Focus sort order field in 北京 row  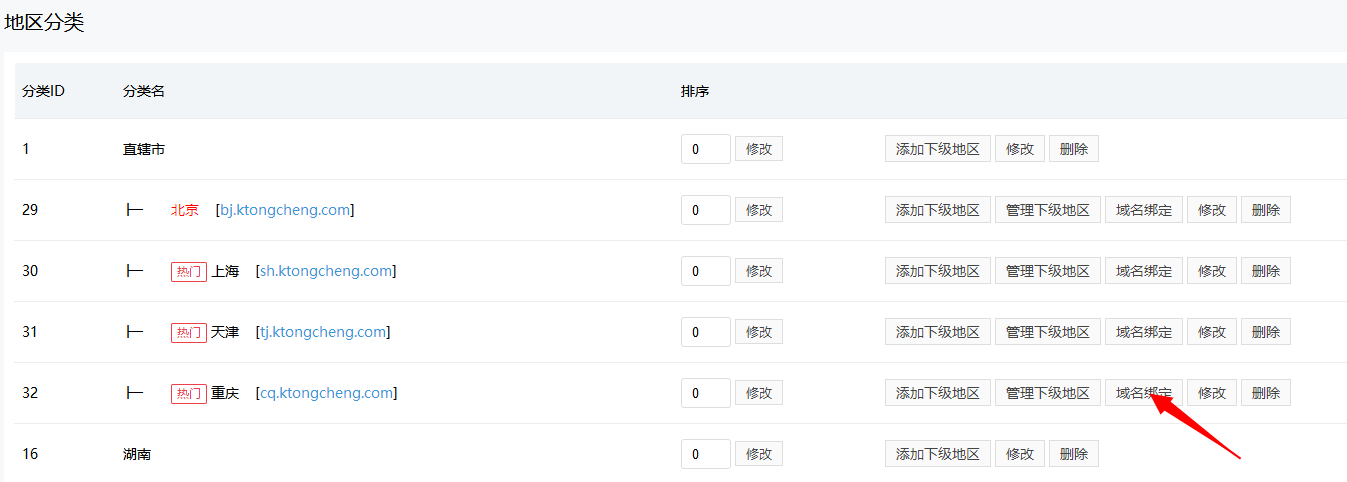(705, 210)
